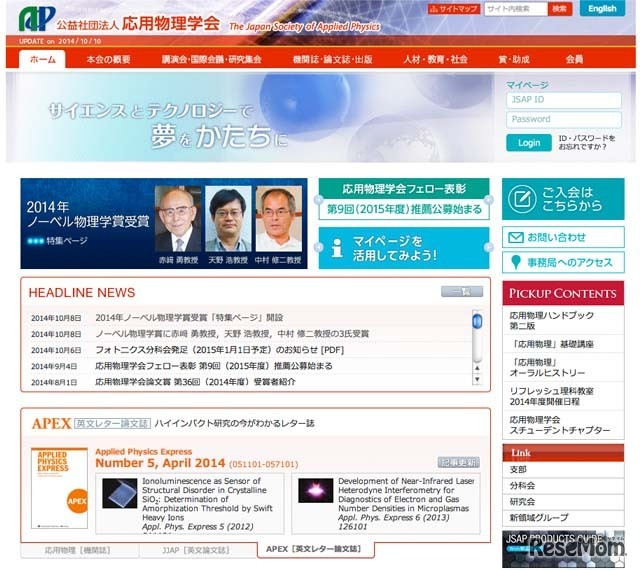Viewport: 640px width, 570px height.
Task: Select the APEX［英文レター論文誌］ tab
Action: [x=315, y=549]
